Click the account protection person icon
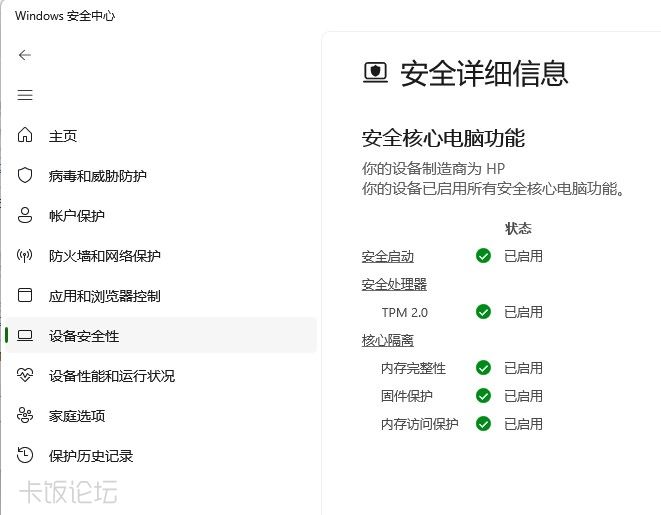Viewport: 661px width, 515px height. [x=26, y=215]
